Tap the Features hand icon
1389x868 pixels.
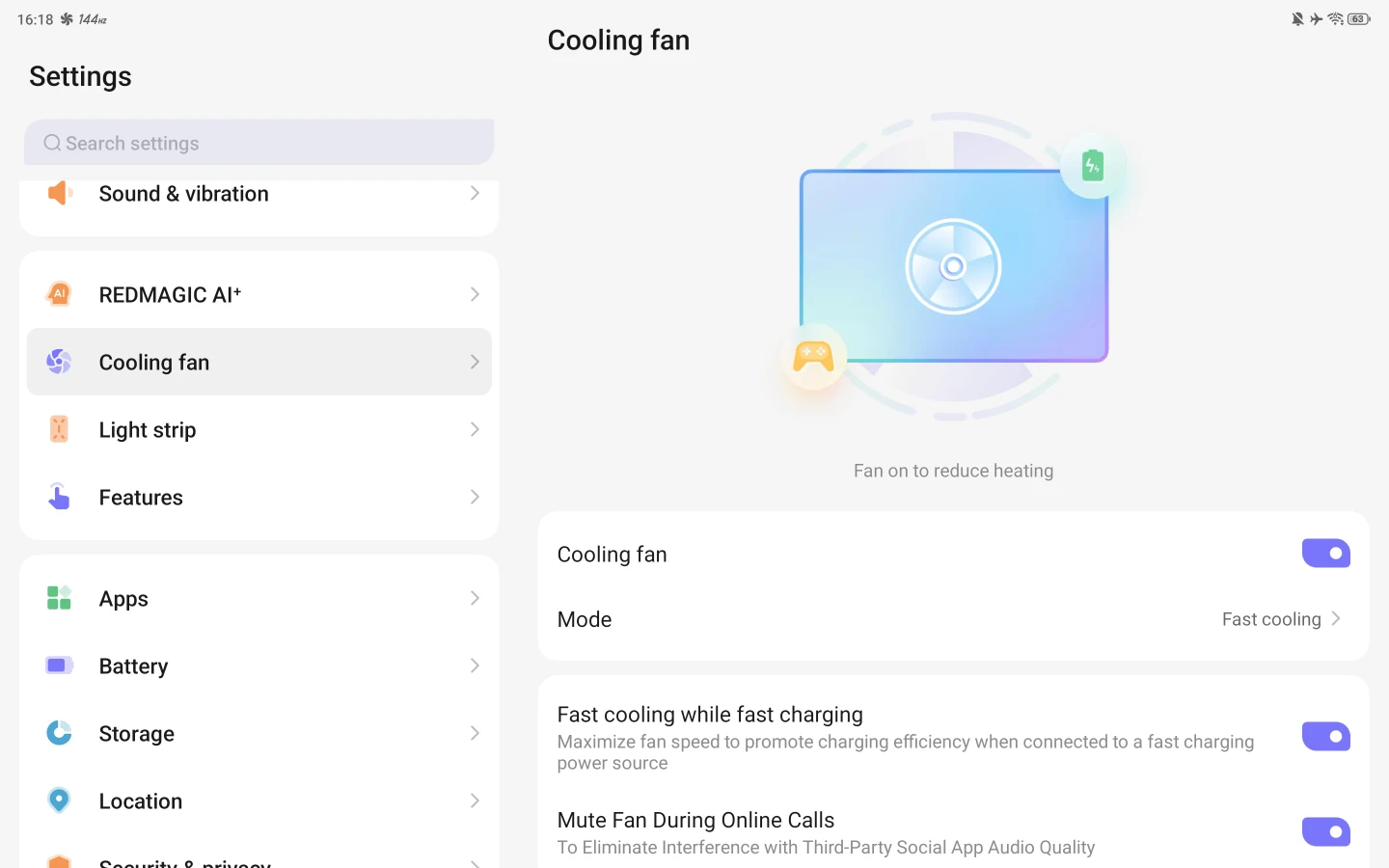[59, 497]
